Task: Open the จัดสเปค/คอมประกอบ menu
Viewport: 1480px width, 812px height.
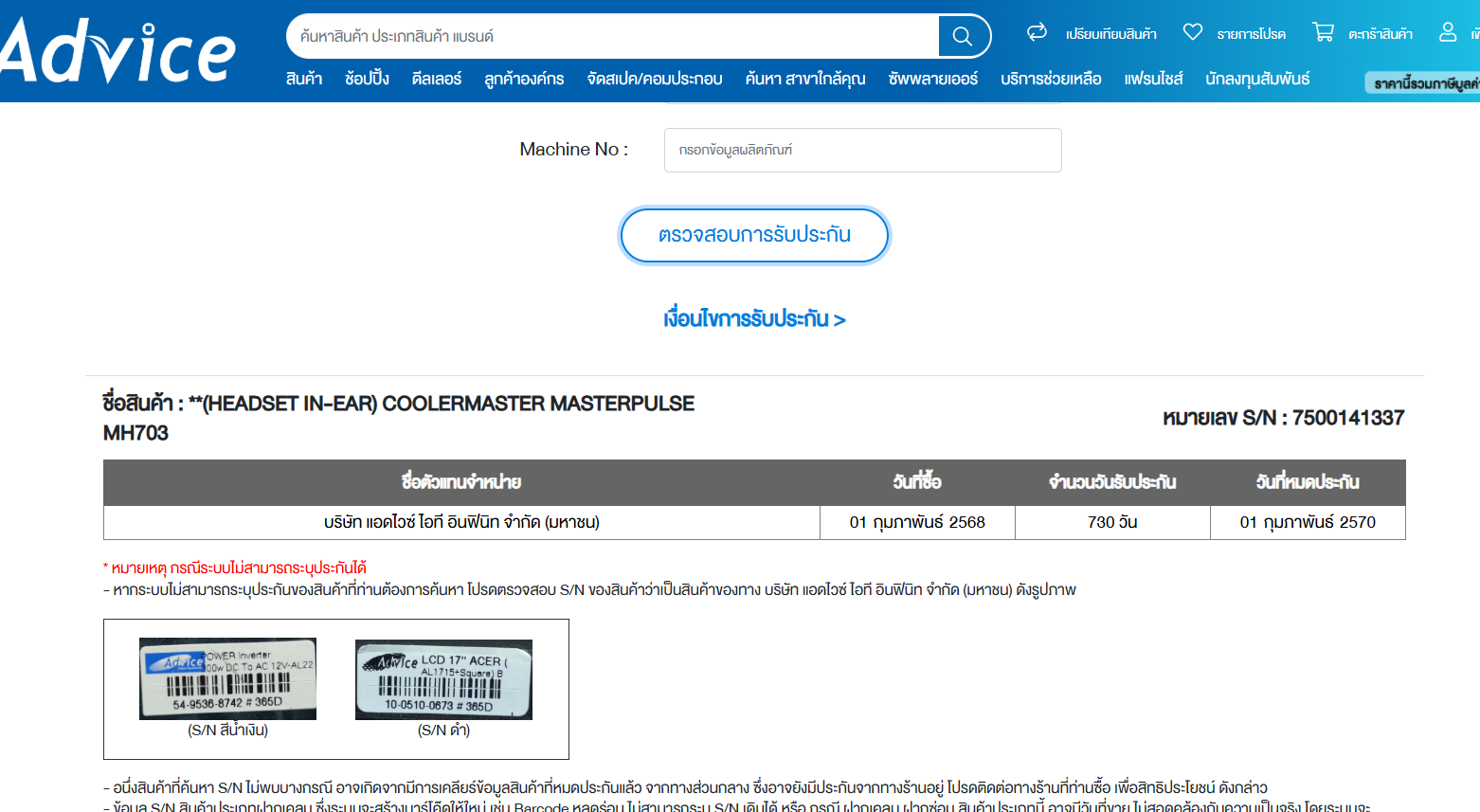Action: [655, 79]
